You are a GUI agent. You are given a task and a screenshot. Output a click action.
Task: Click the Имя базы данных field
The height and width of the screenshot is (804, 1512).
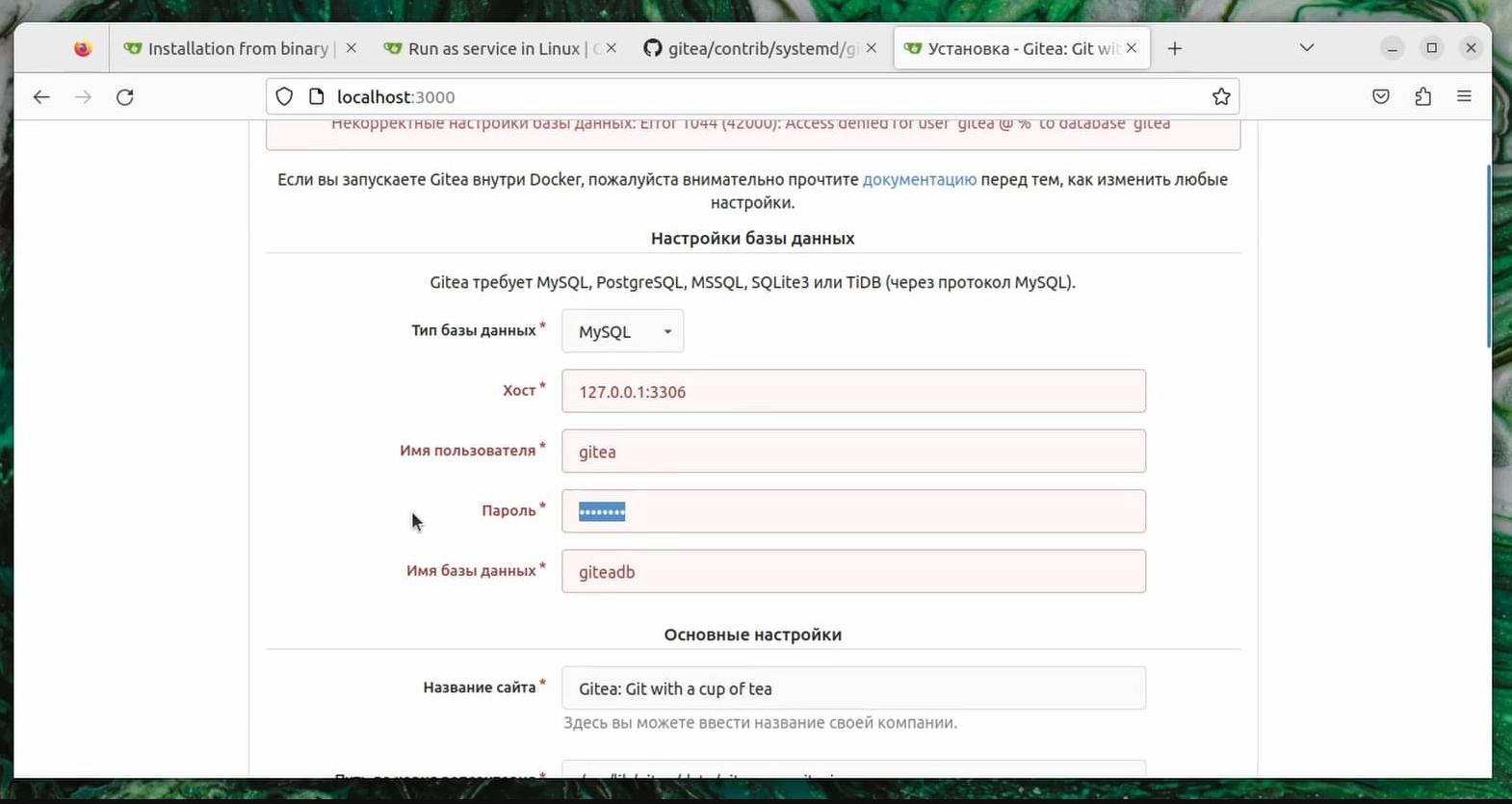point(853,572)
